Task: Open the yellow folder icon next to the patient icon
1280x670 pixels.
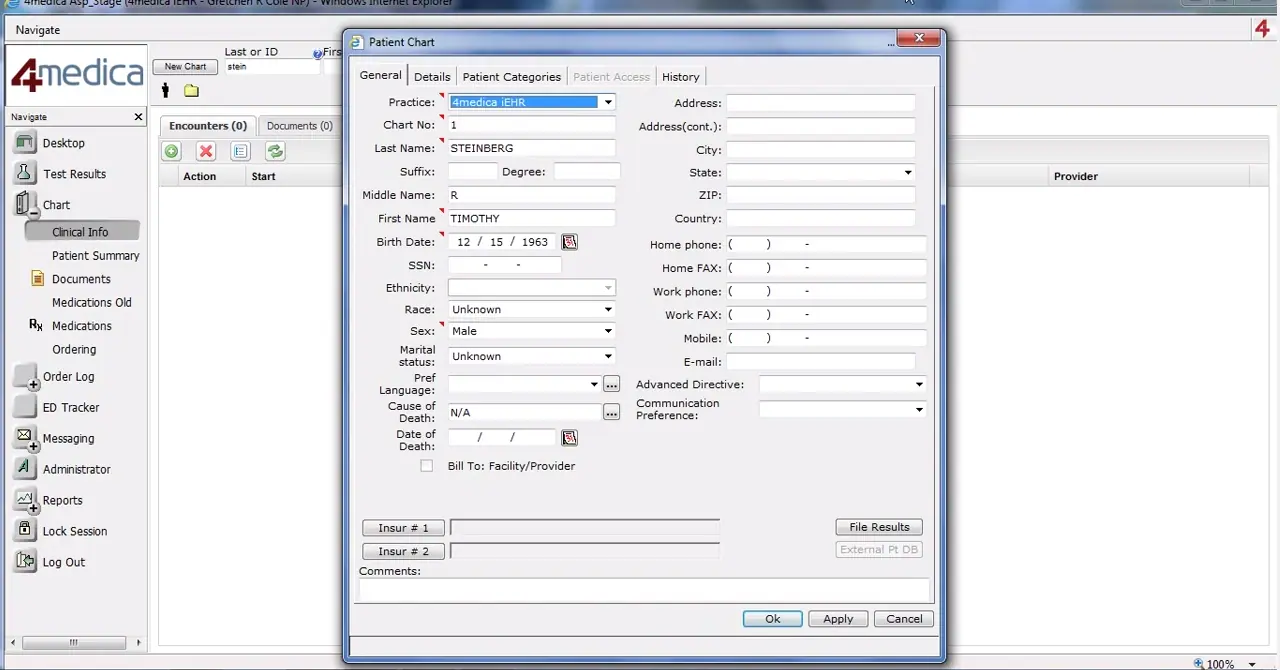Action: [x=191, y=90]
